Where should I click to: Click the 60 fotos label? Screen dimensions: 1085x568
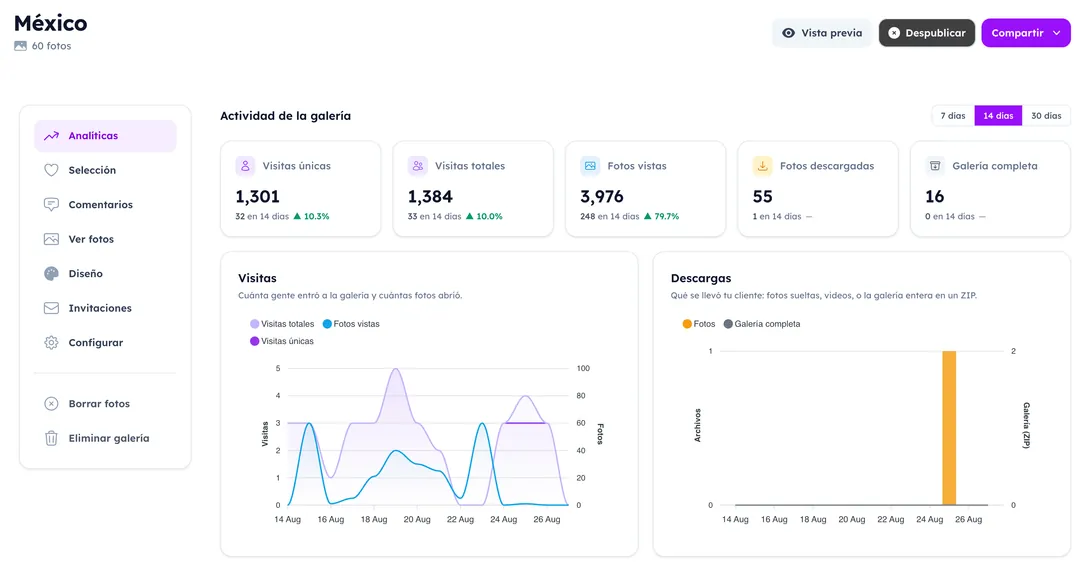click(x=51, y=46)
